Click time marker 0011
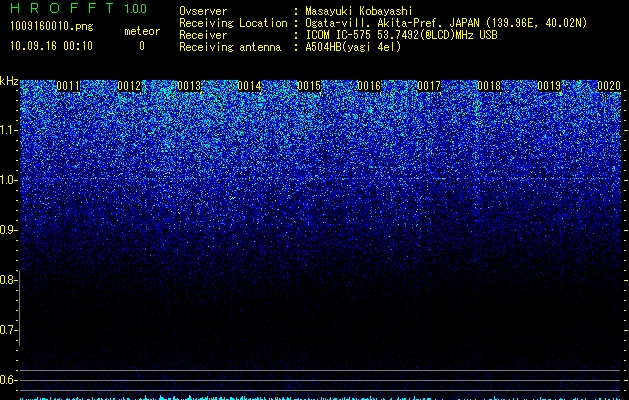Screen dimensions: 629x400 (68, 86)
